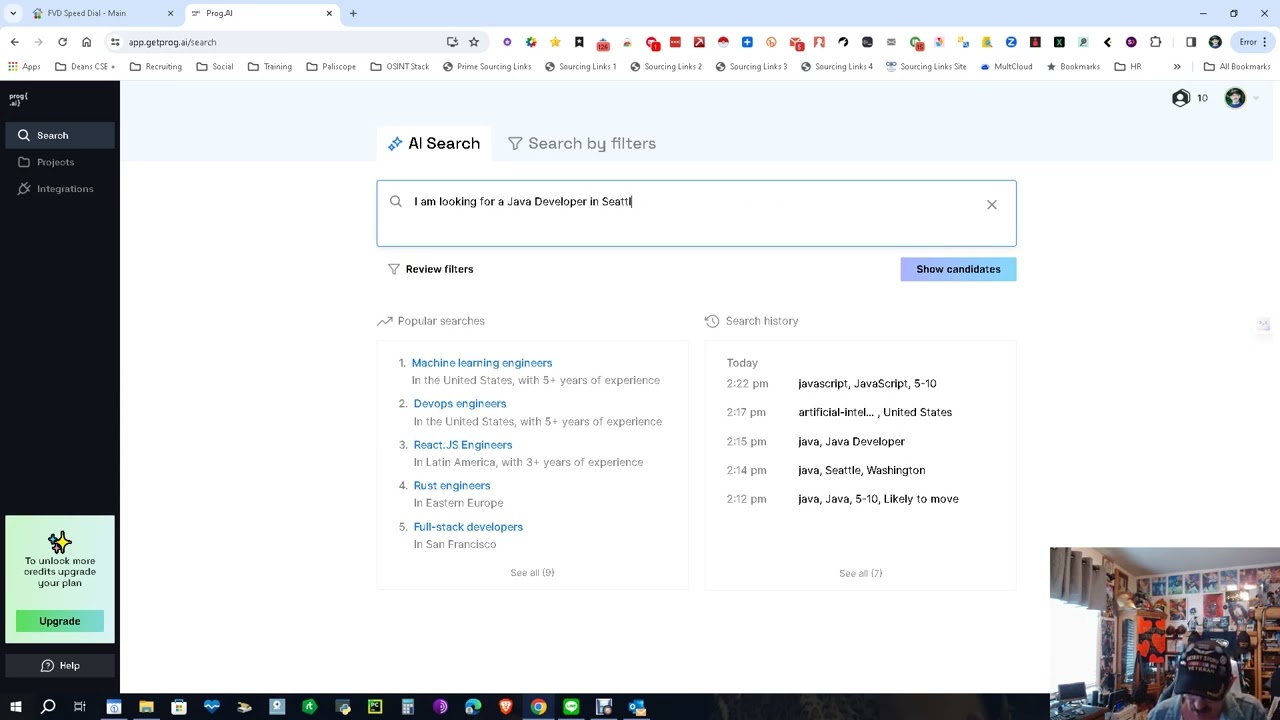The width and height of the screenshot is (1280, 720).
Task: Click the Show candidates button
Action: 958,269
